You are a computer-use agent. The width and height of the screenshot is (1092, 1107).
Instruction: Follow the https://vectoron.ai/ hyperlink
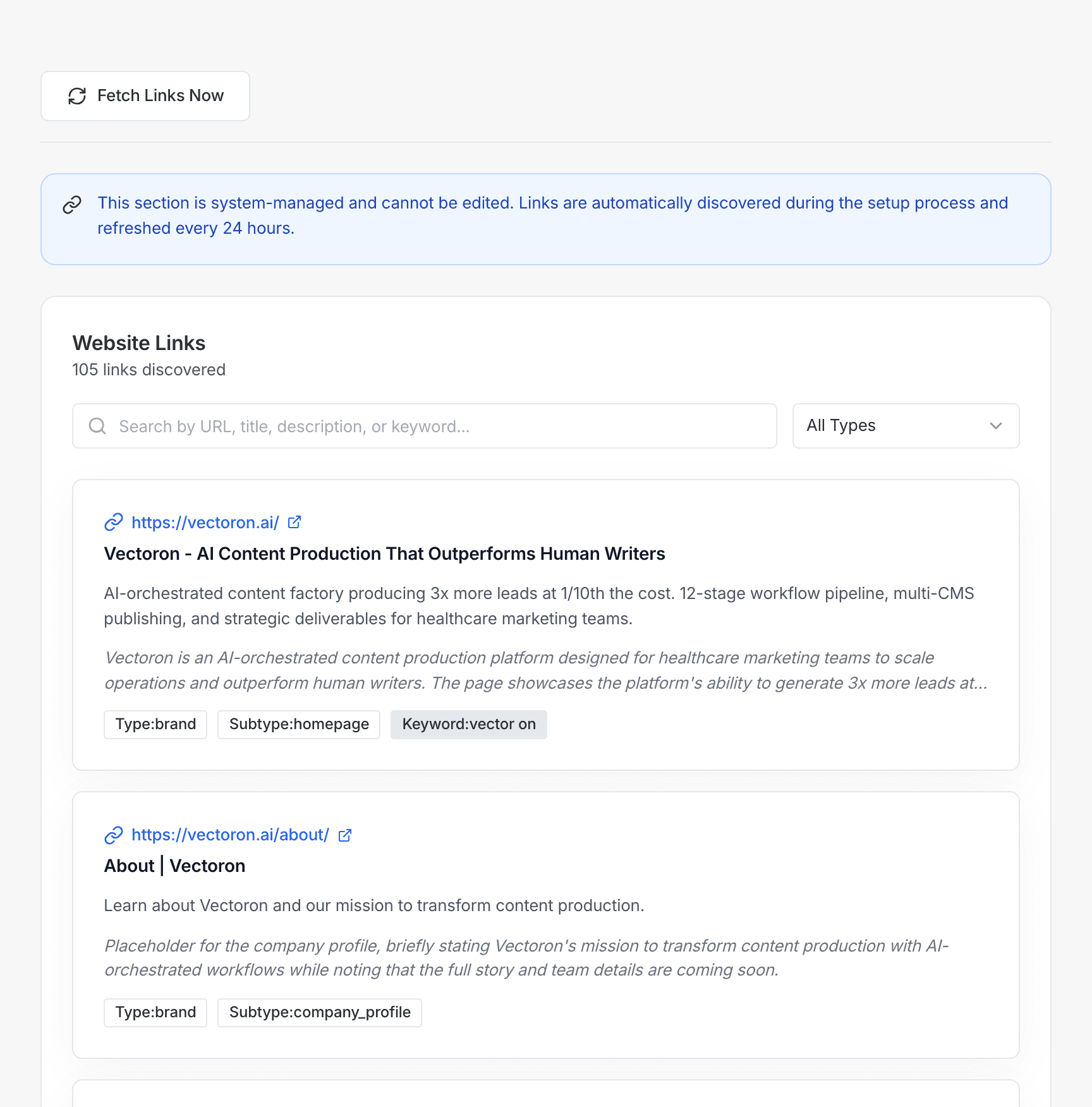coord(204,522)
